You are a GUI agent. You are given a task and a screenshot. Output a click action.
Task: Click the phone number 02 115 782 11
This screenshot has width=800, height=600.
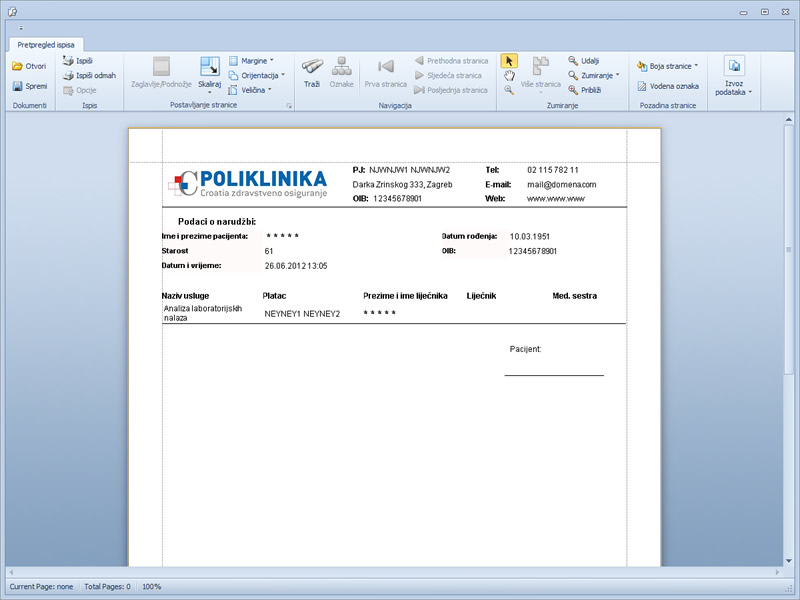coord(553,170)
